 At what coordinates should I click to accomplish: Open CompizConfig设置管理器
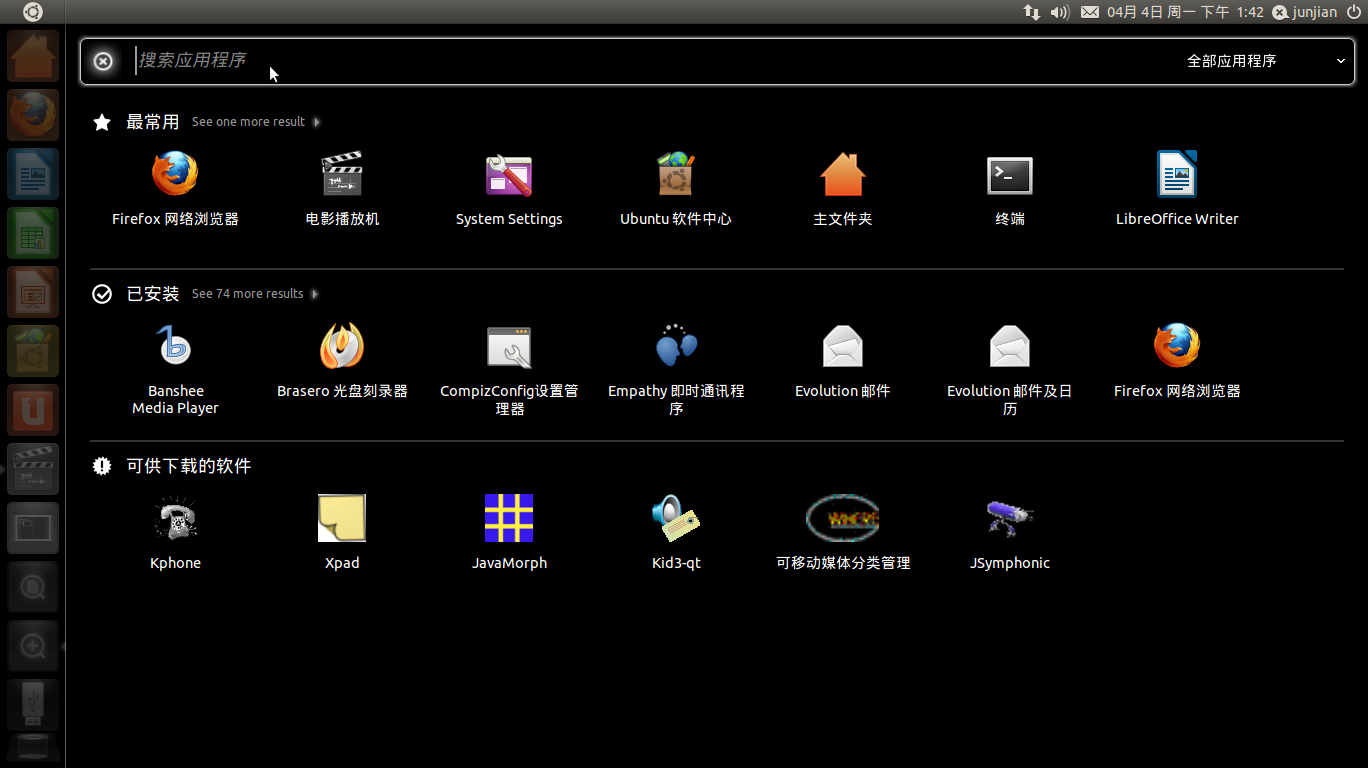(x=509, y=369)
